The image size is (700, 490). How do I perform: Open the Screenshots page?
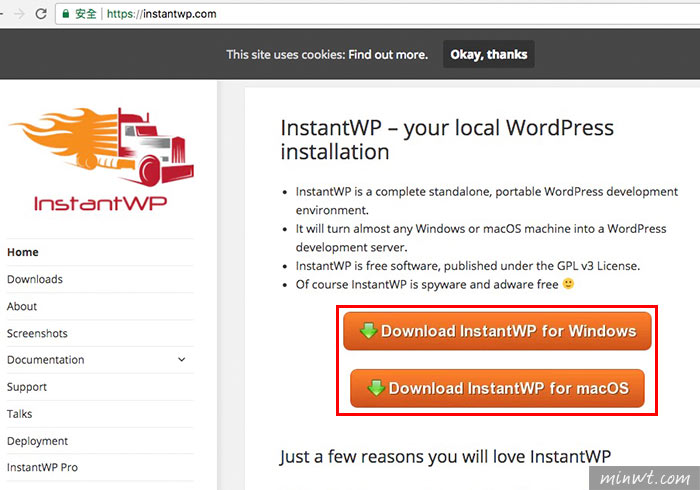[37, 333]
